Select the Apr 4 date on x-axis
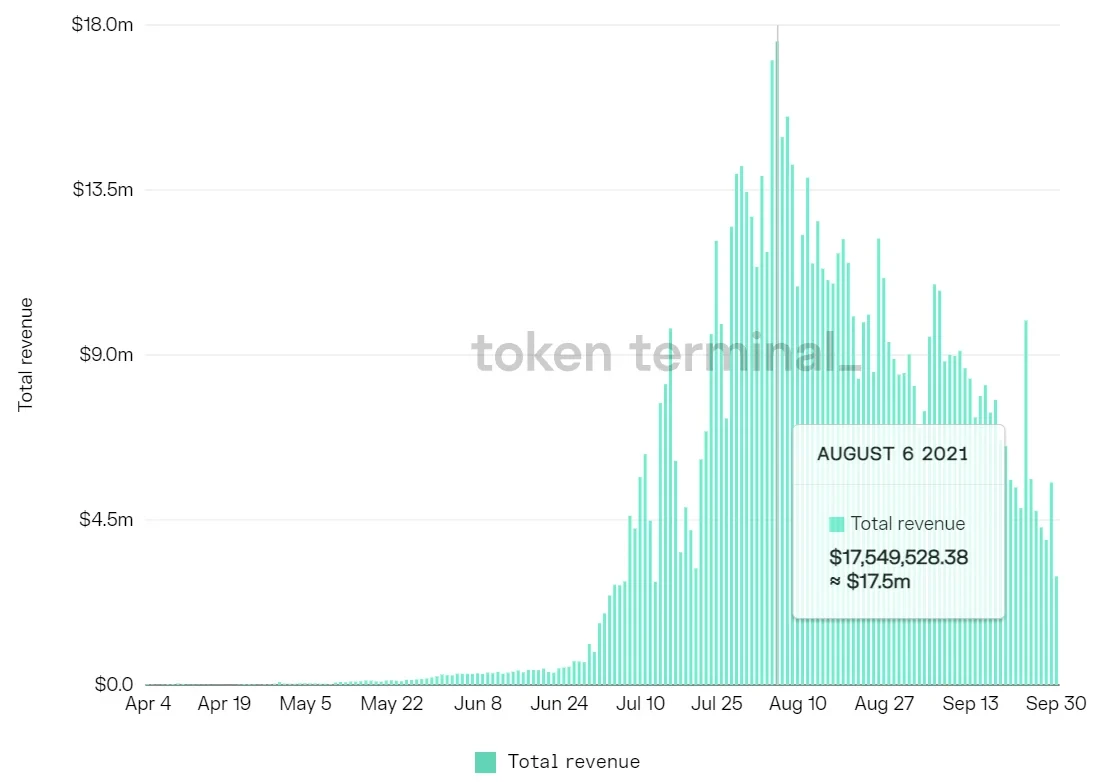This screenshot has height=782, width=1110. pos(148,704)
